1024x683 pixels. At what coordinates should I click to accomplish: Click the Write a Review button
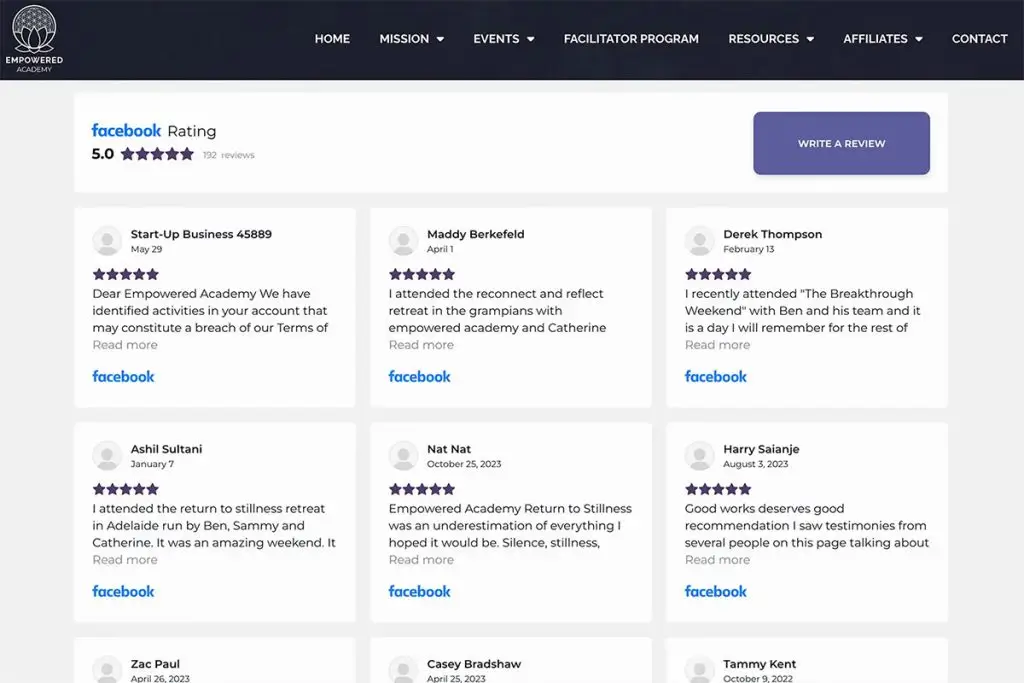(x=841, y=143)
